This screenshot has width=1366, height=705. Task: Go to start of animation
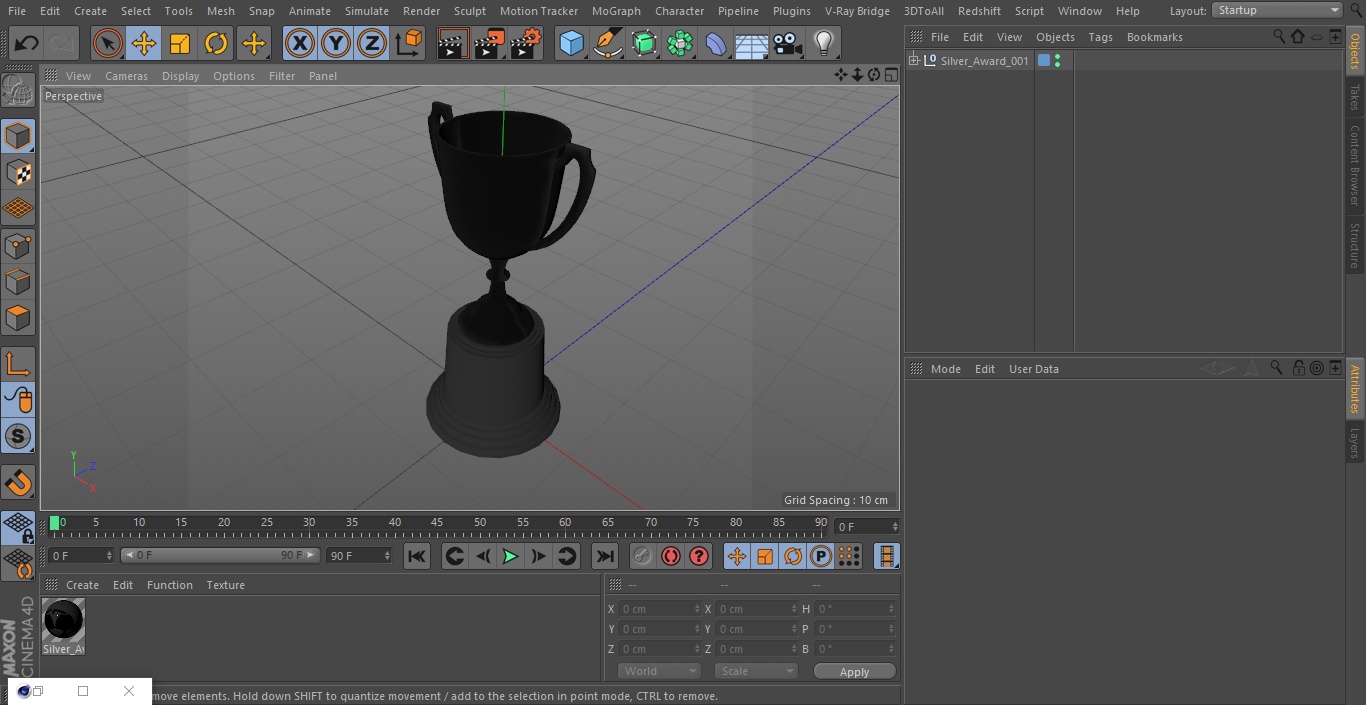[x=417, y=556]
